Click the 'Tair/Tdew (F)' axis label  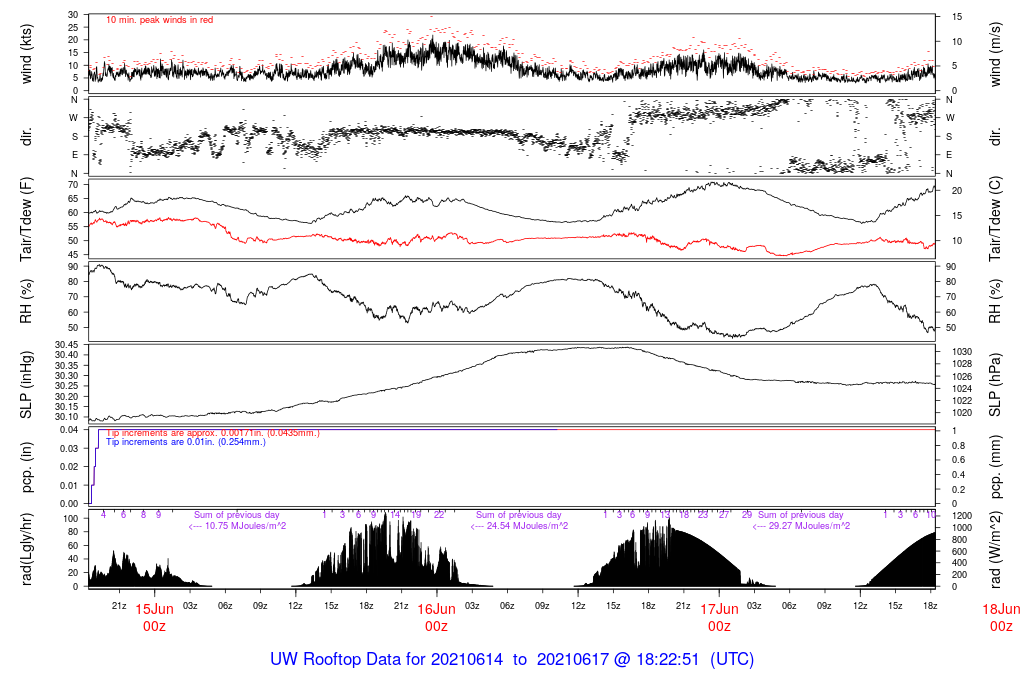(x=26, y=219)
